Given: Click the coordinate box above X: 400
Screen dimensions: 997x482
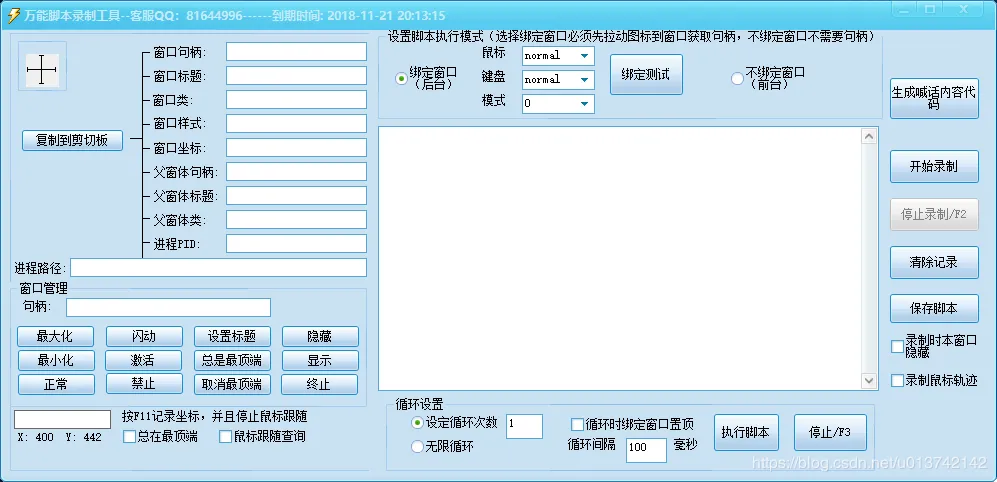Looking at the screenshot, I should tap(62, 420).
